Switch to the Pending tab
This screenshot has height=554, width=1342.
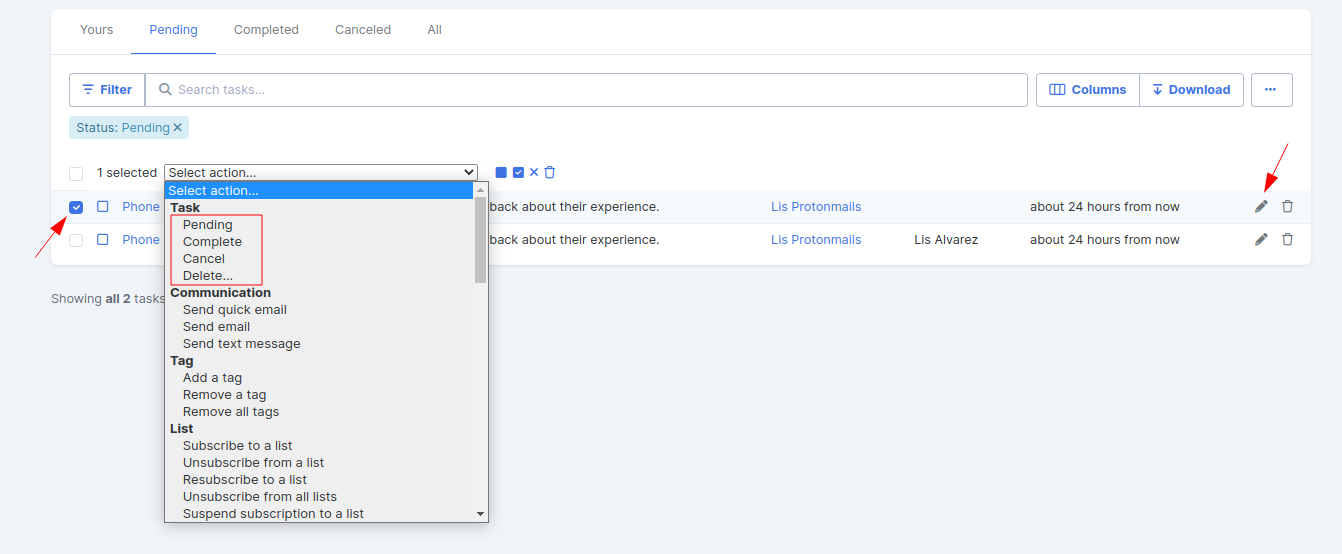[x=173, y=30]
